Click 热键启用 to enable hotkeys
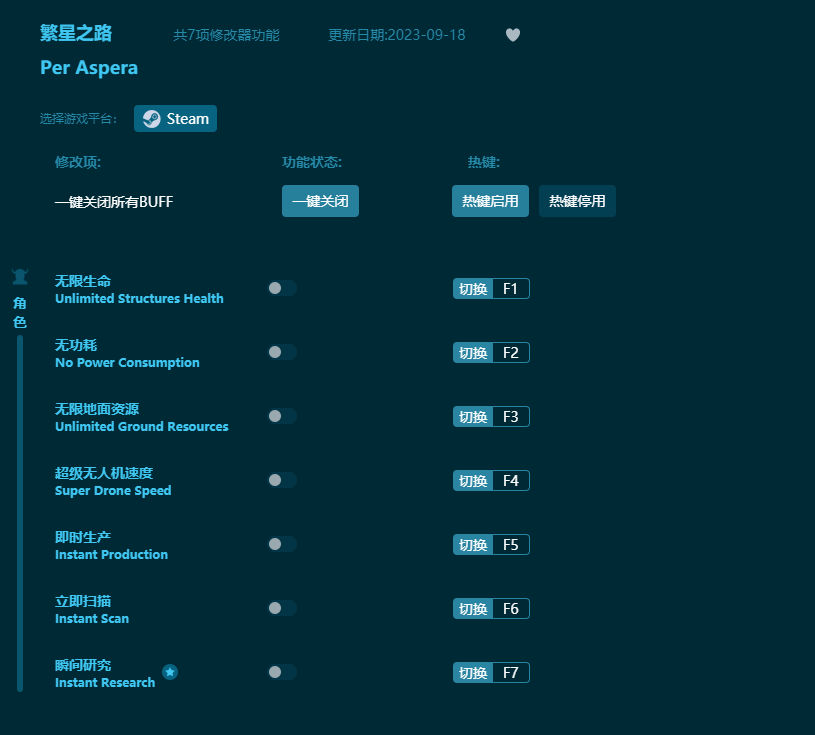Image resolution: width=815 pixels, height=735 pixels. point(490,201)
